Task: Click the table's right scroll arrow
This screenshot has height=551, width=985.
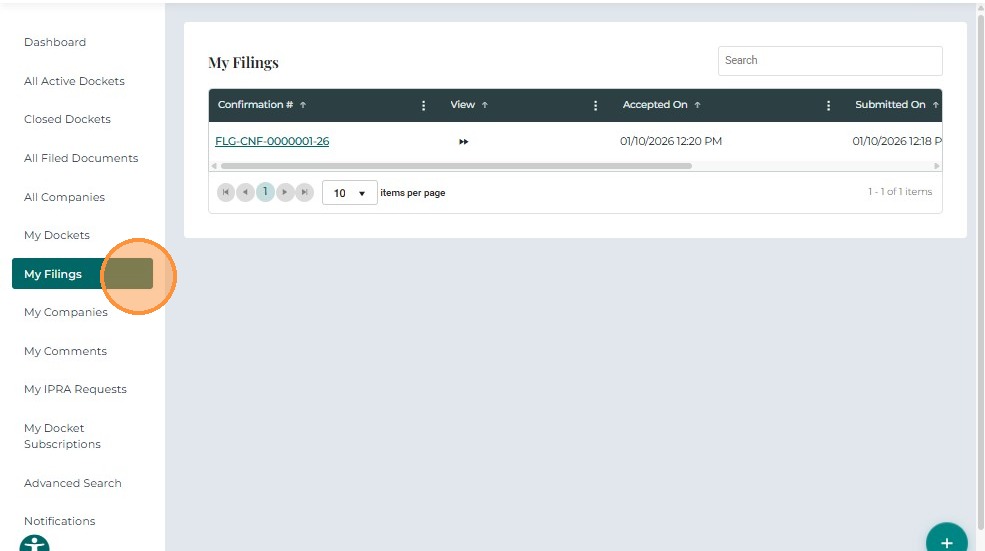Action: coord(937,166)
